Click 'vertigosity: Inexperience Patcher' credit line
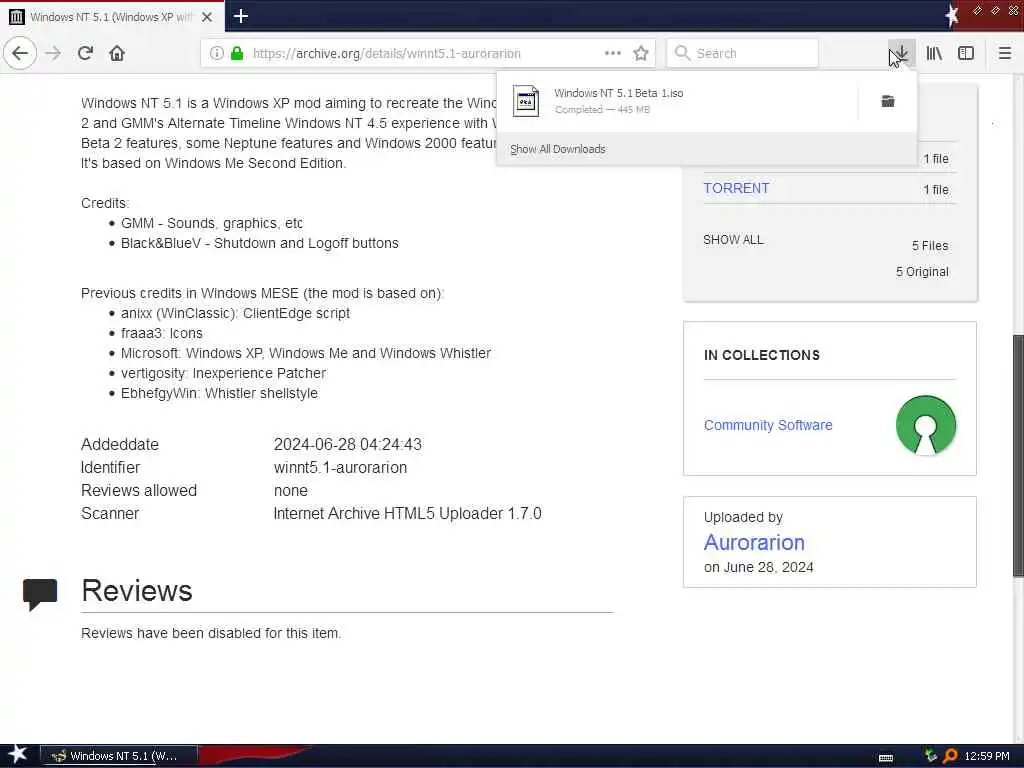 pos(223,373)
